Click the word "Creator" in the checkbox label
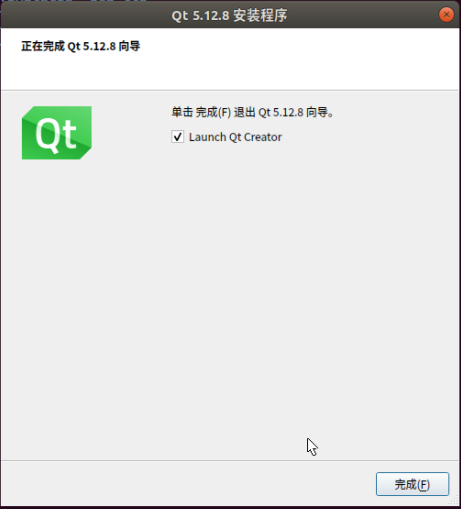The height and width of the screenshot is (509, 461). (x=263, y=137)
